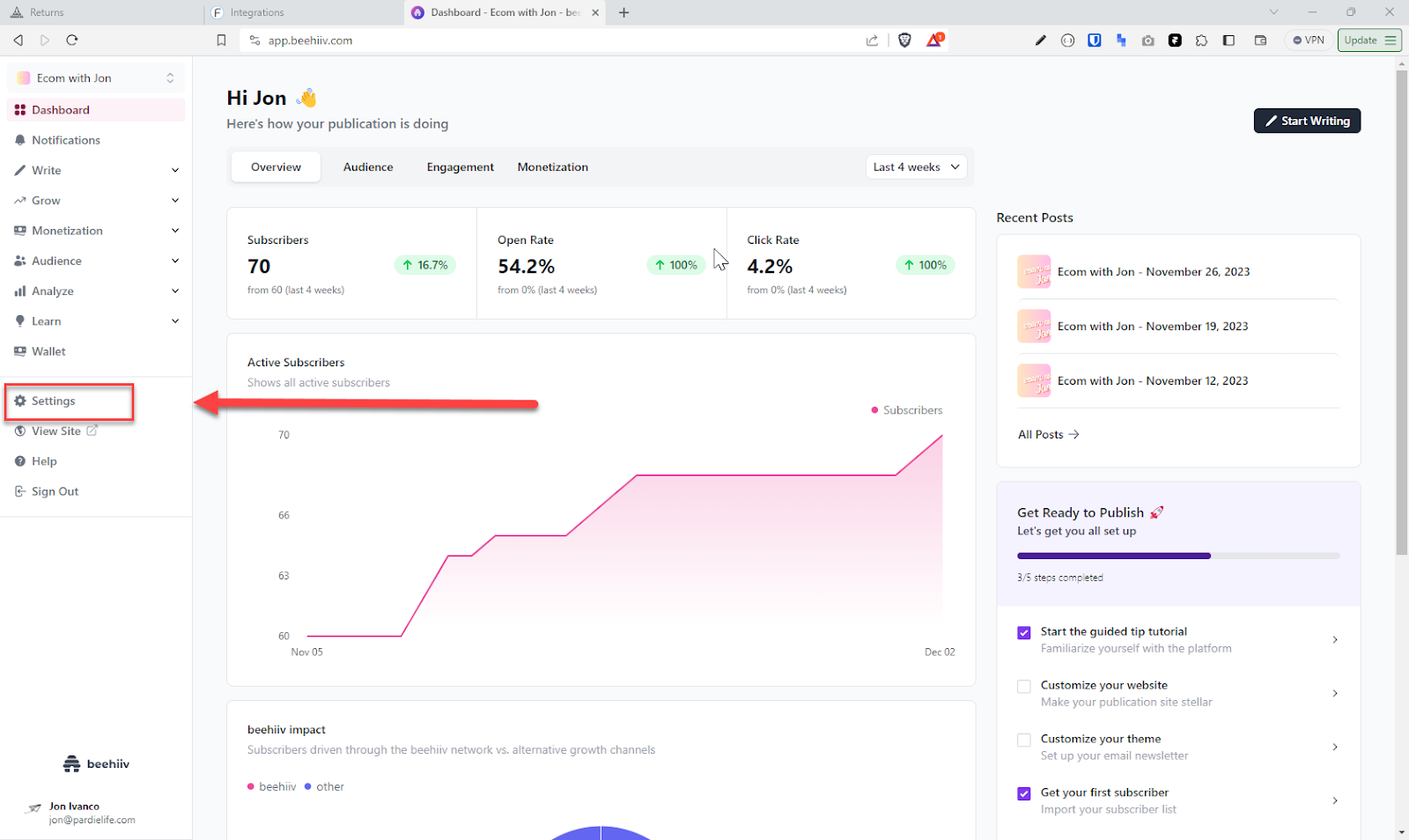
Task: Click the Analyze bar chart icon
Action: (19, 291)
